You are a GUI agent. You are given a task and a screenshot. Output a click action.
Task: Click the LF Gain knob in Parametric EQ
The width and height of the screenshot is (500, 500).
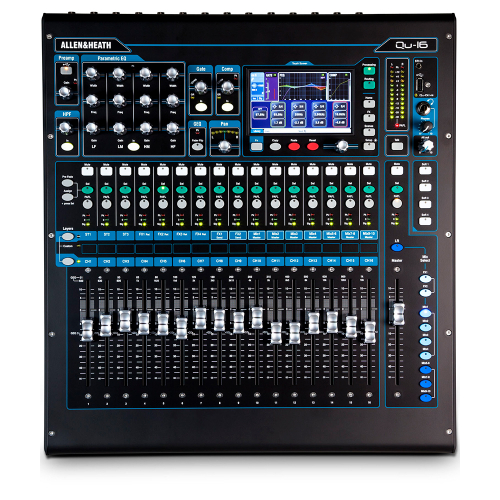92,128
